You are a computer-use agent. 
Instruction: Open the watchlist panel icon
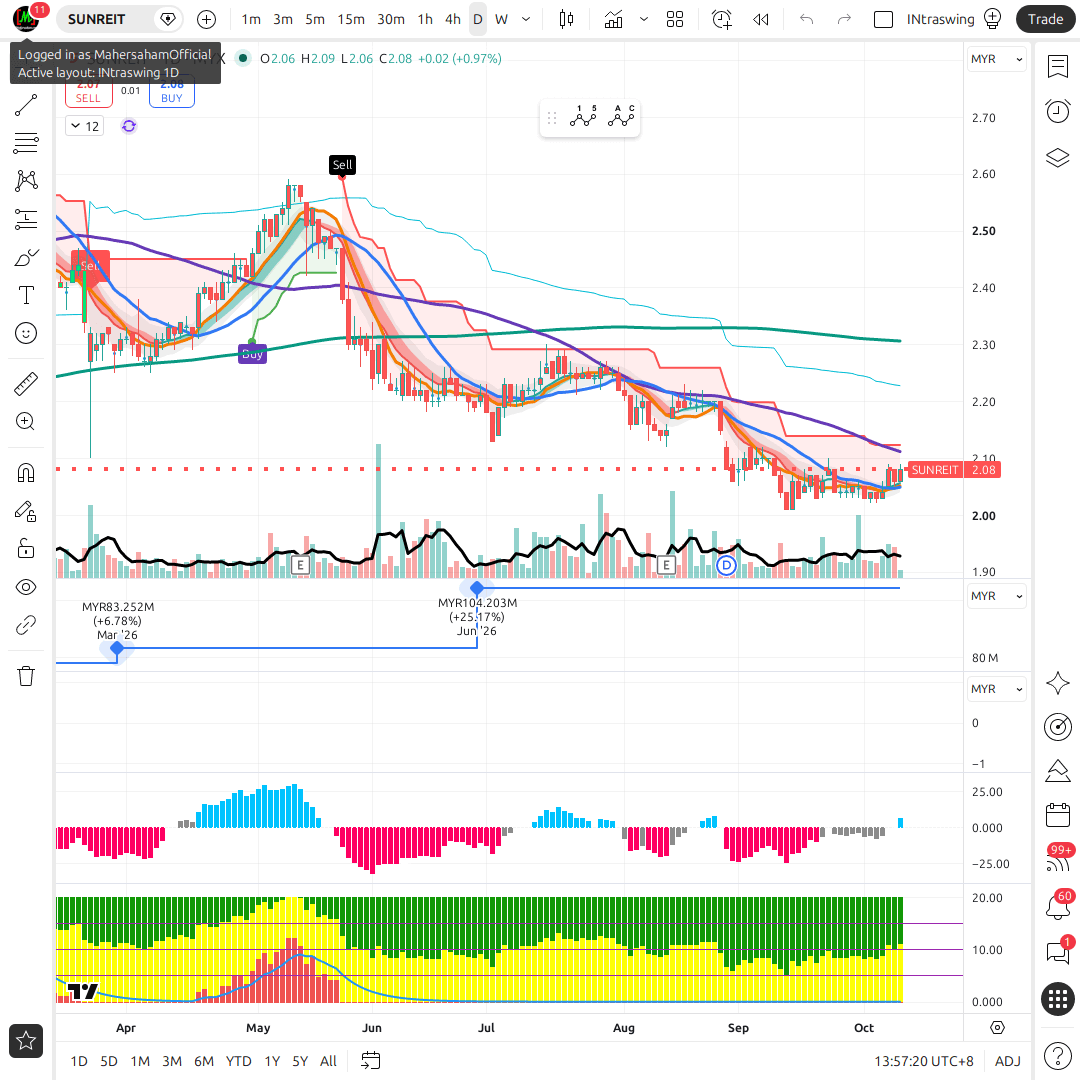[1057, 66]
